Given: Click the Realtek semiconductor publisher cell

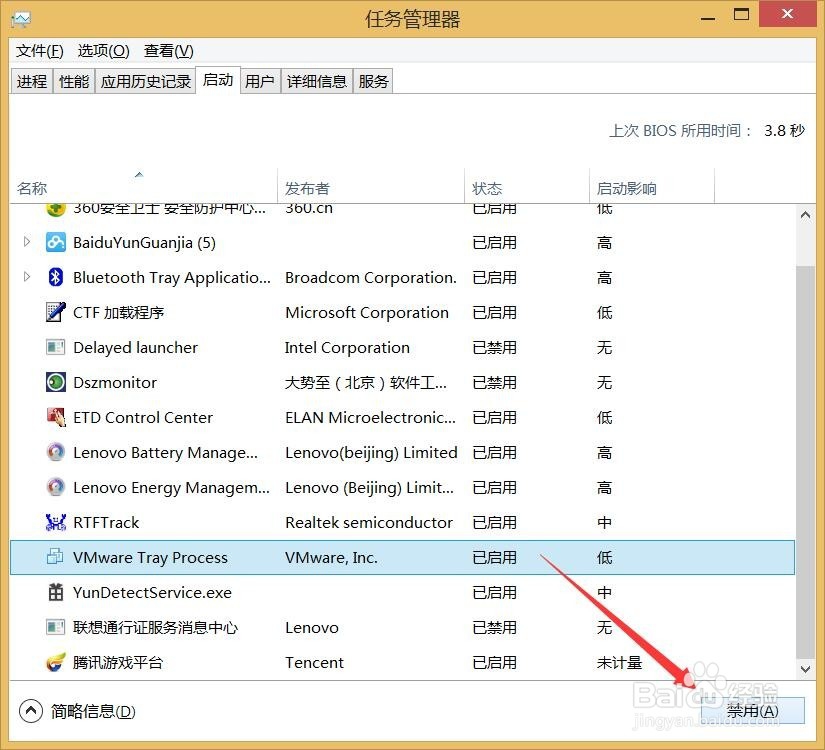Looking at the screenshot, I should pos(369,522).
